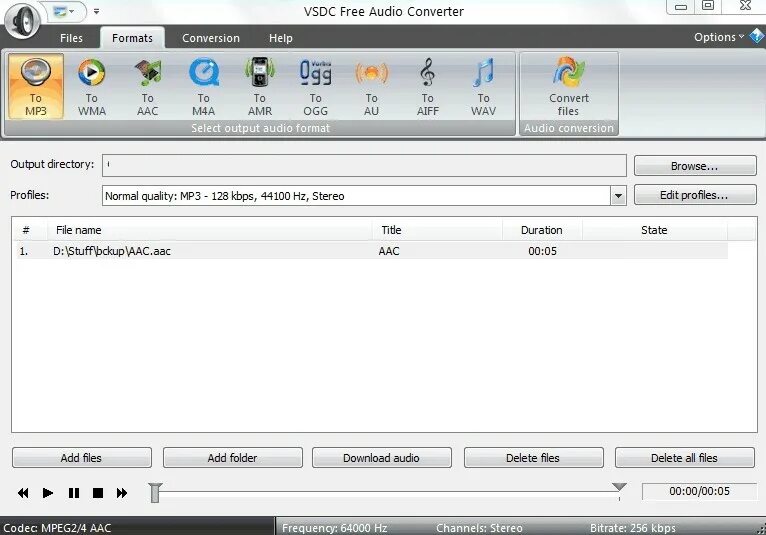This screenshot has height=535, width=766.
Task: Click the Bitrate: 256 kbps status text
Action: pyautogui.click(x=633, y=528)
